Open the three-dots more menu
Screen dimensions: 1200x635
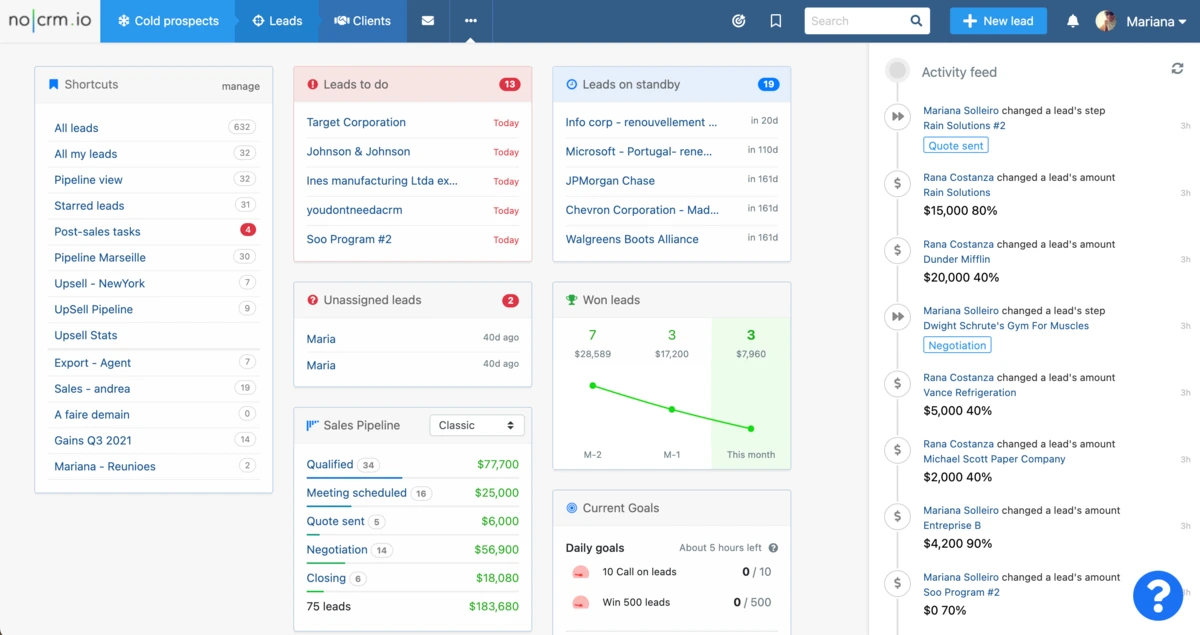(470, 21)
